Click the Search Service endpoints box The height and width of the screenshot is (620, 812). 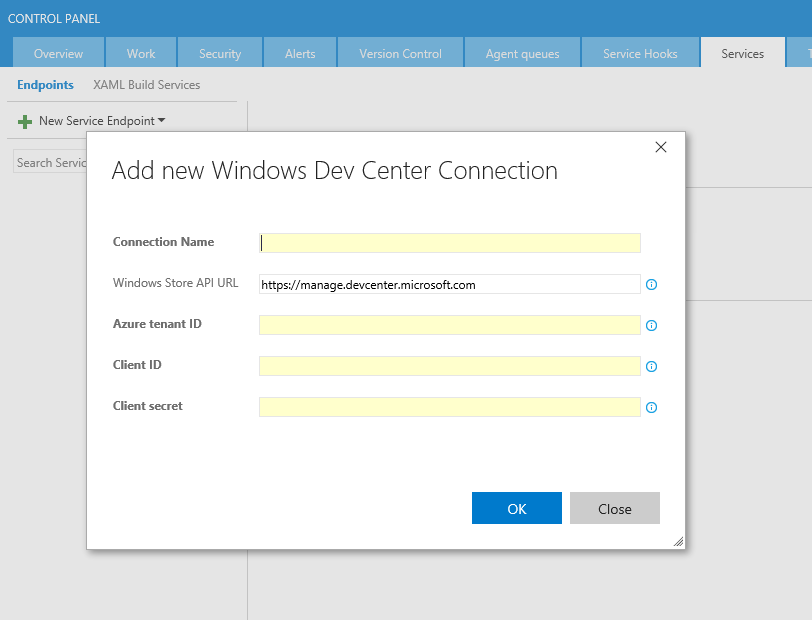[50, 162]
